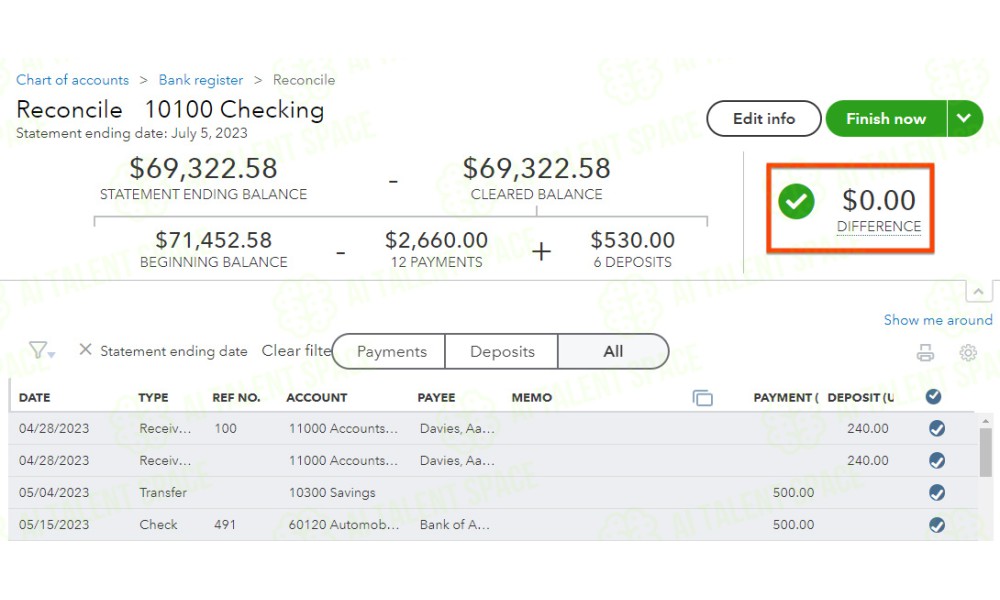The height and width of the screenshot is (600, 1000).
Task: Uncheck the 05/04/2023 Transfer transaction
Action: (x=937, y=493)
